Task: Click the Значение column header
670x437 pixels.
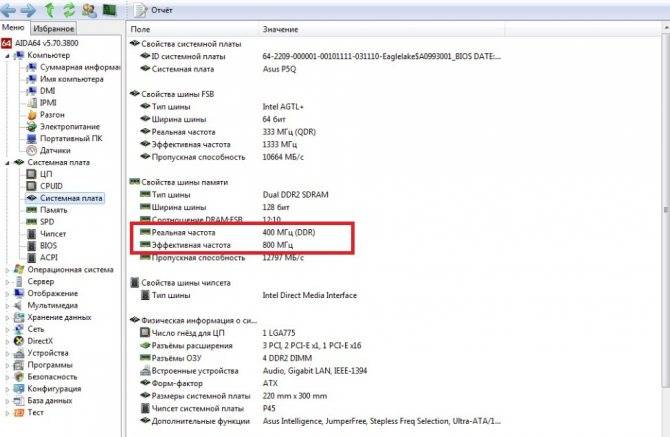Action: [x=280, y=29]
